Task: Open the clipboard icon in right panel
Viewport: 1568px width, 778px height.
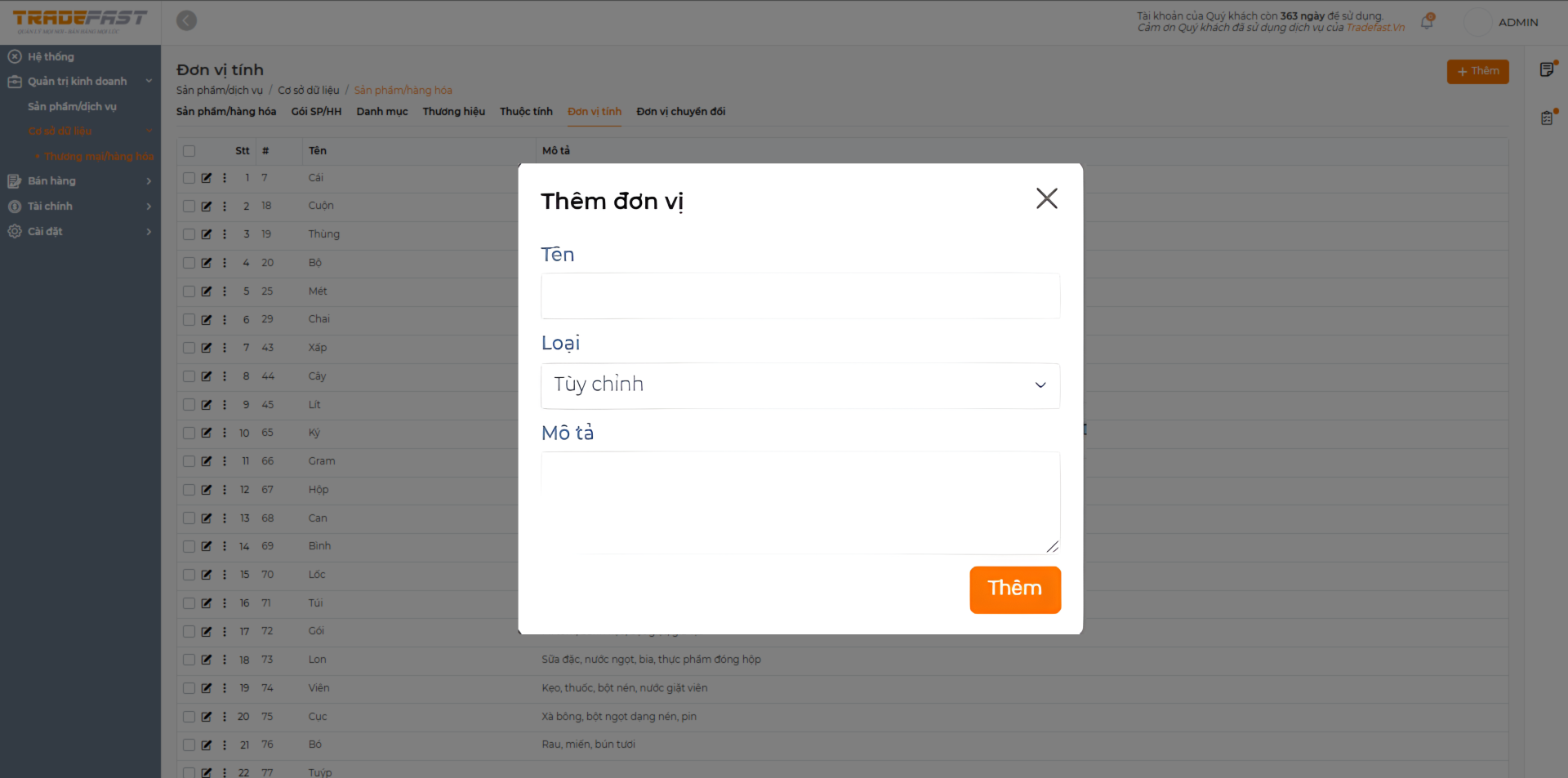Action: tap(1547, 118)
